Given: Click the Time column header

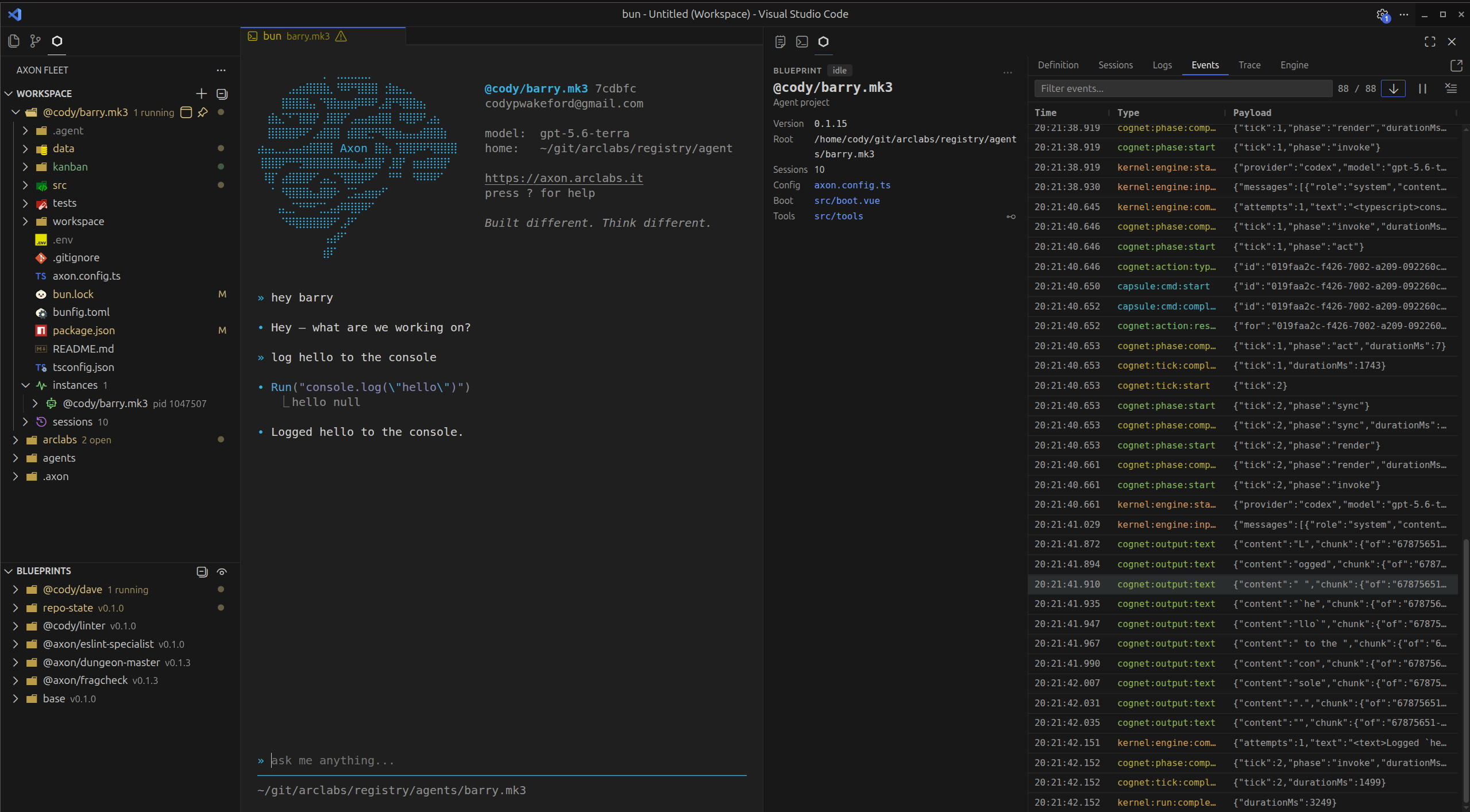Looking at the screenshot, I should tap(1045, 113).
